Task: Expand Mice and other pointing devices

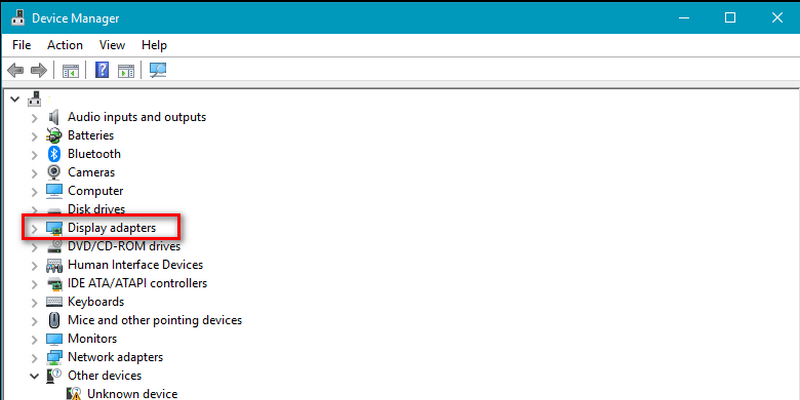Action: (34, 321)
